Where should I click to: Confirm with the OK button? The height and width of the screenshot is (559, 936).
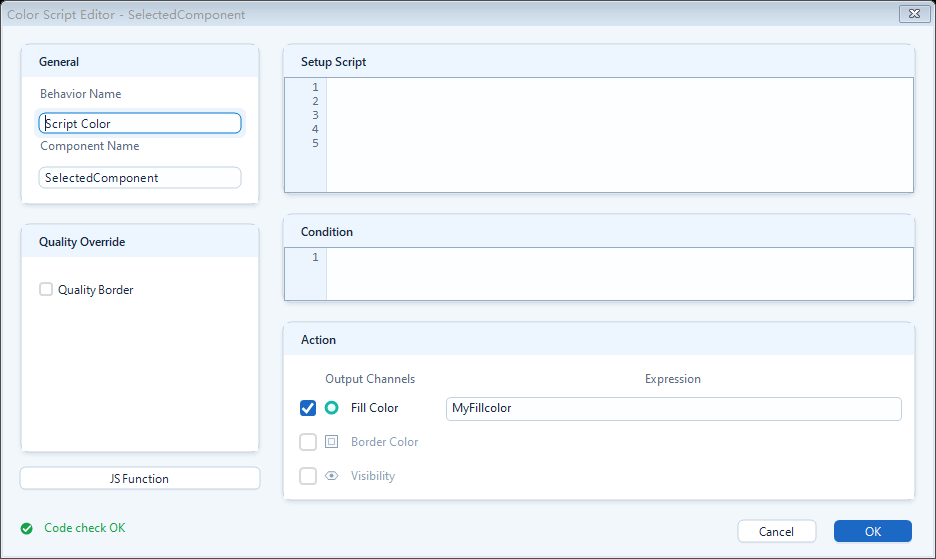point(873,532)
